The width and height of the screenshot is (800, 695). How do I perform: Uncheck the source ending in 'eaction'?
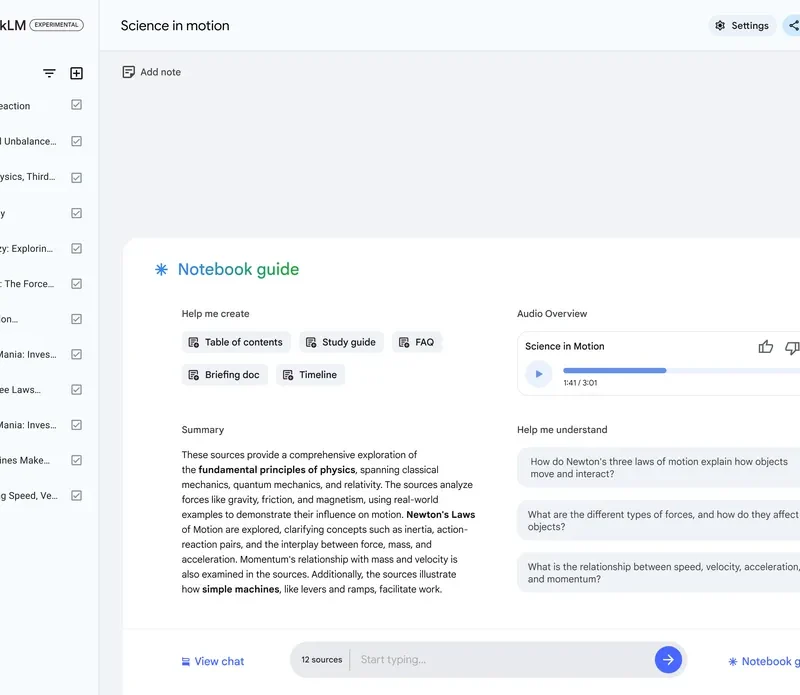coord(77,105)
